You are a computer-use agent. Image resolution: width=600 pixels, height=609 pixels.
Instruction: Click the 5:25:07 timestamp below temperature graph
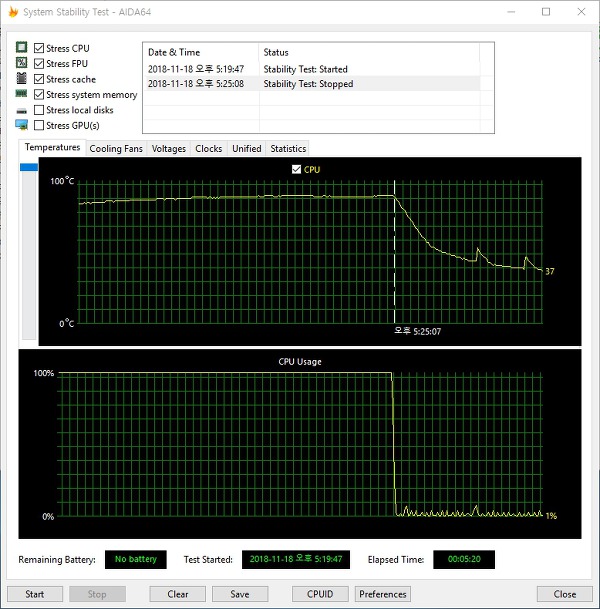point(417,331)
